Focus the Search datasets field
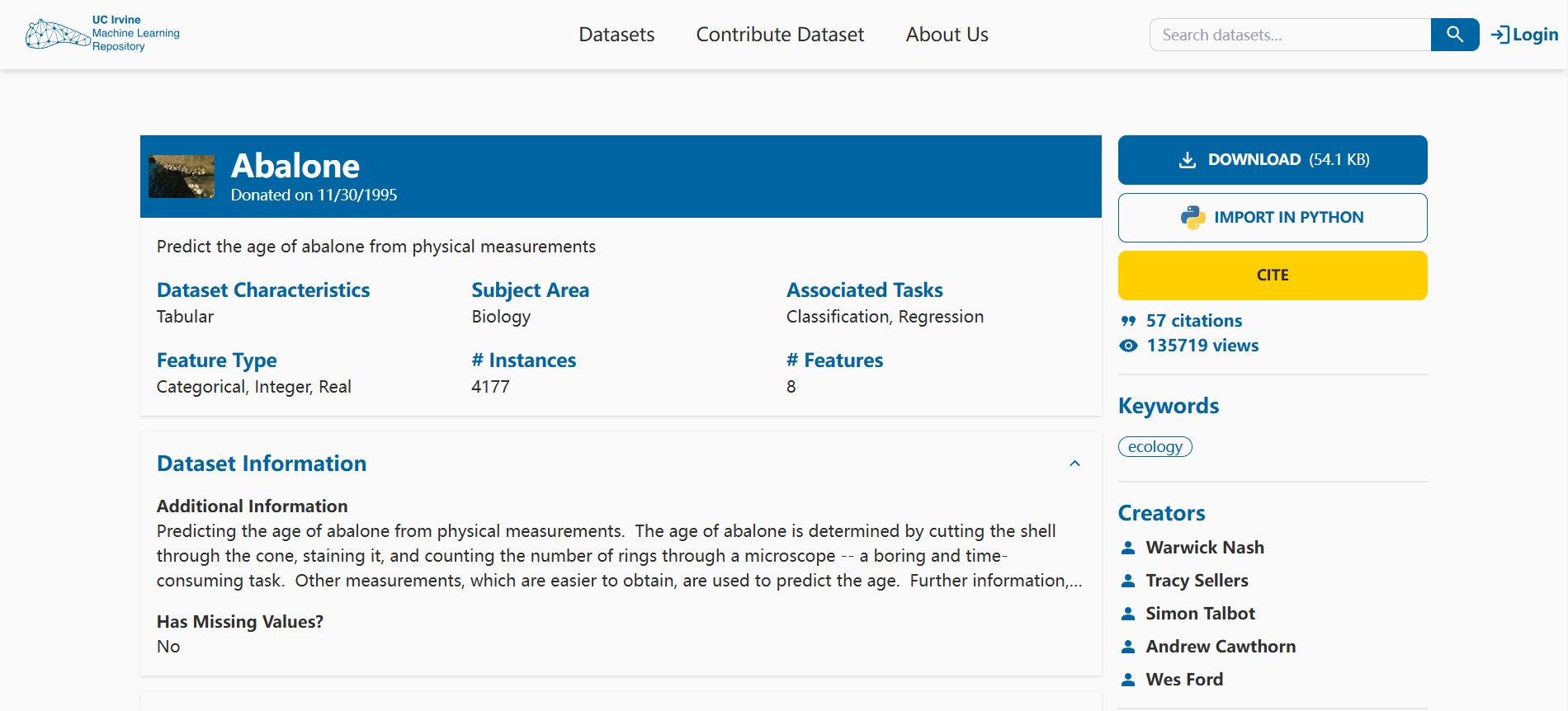The image size is (1568, 711). coord(1290,35)
